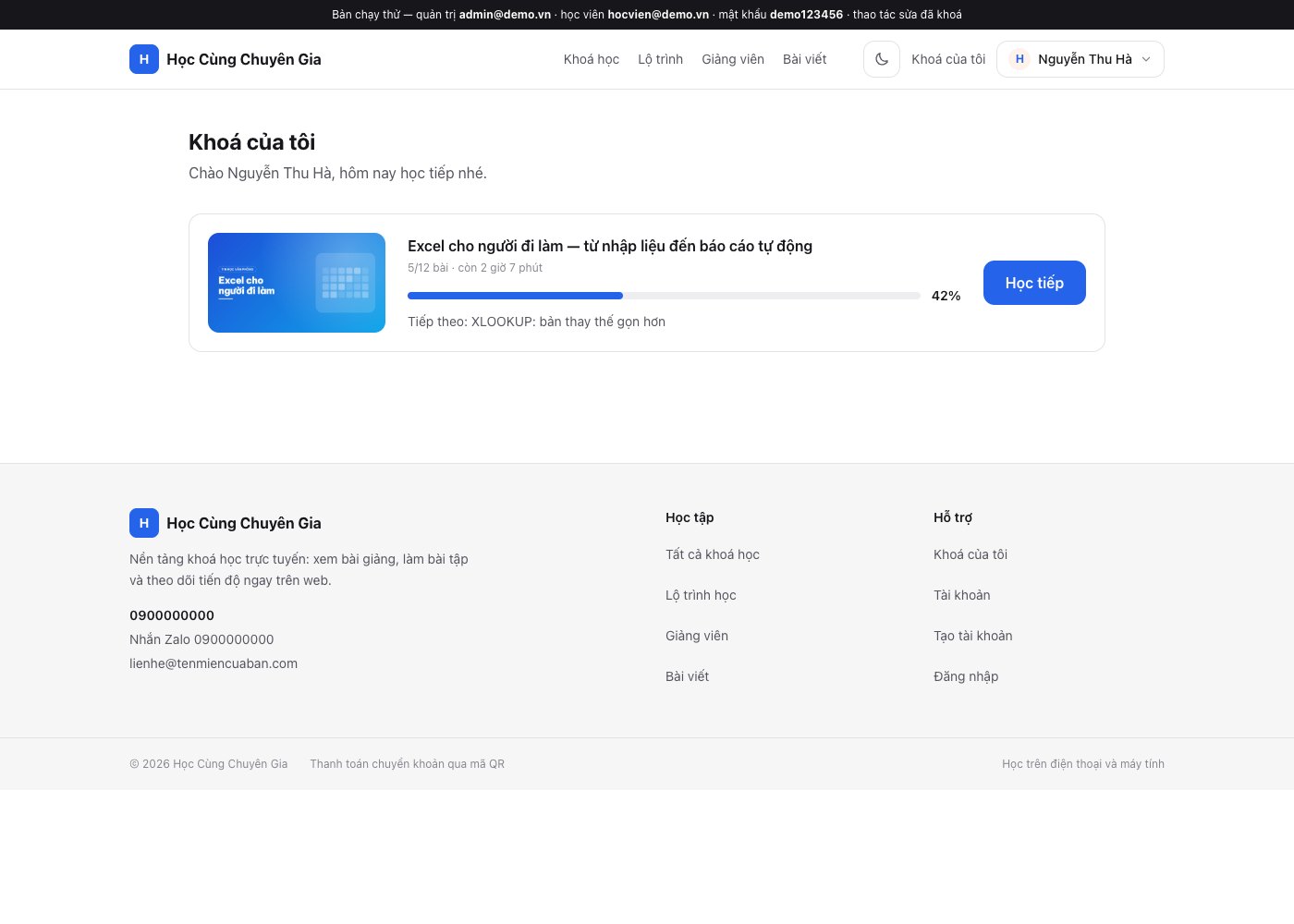Click 'Thanh toán chuyển khoản qua mã QR' text
This screenshot has height=924, width=1294.
click(x=408, y=764)
